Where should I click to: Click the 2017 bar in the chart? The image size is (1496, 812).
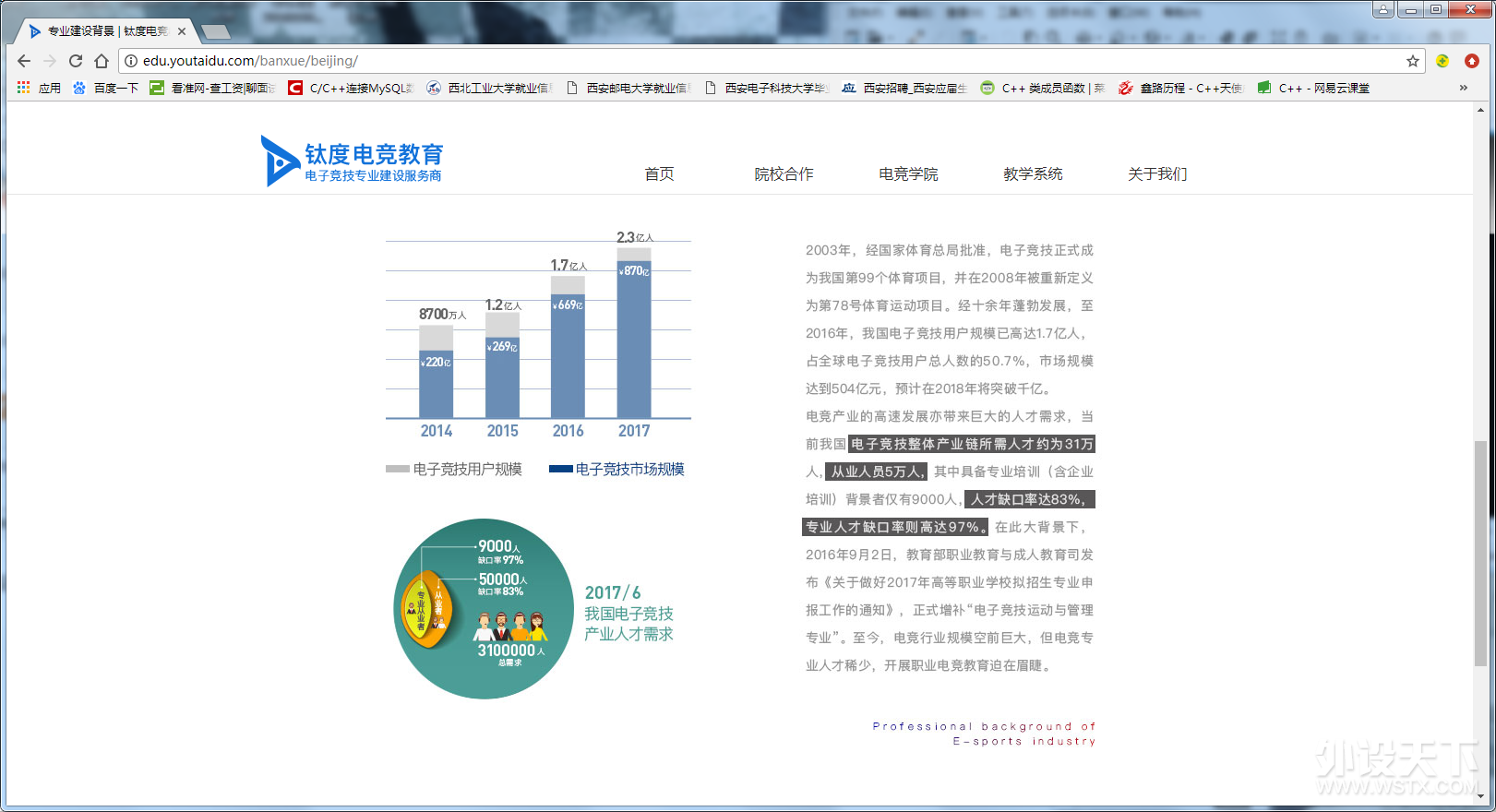[x=634, y=333]
